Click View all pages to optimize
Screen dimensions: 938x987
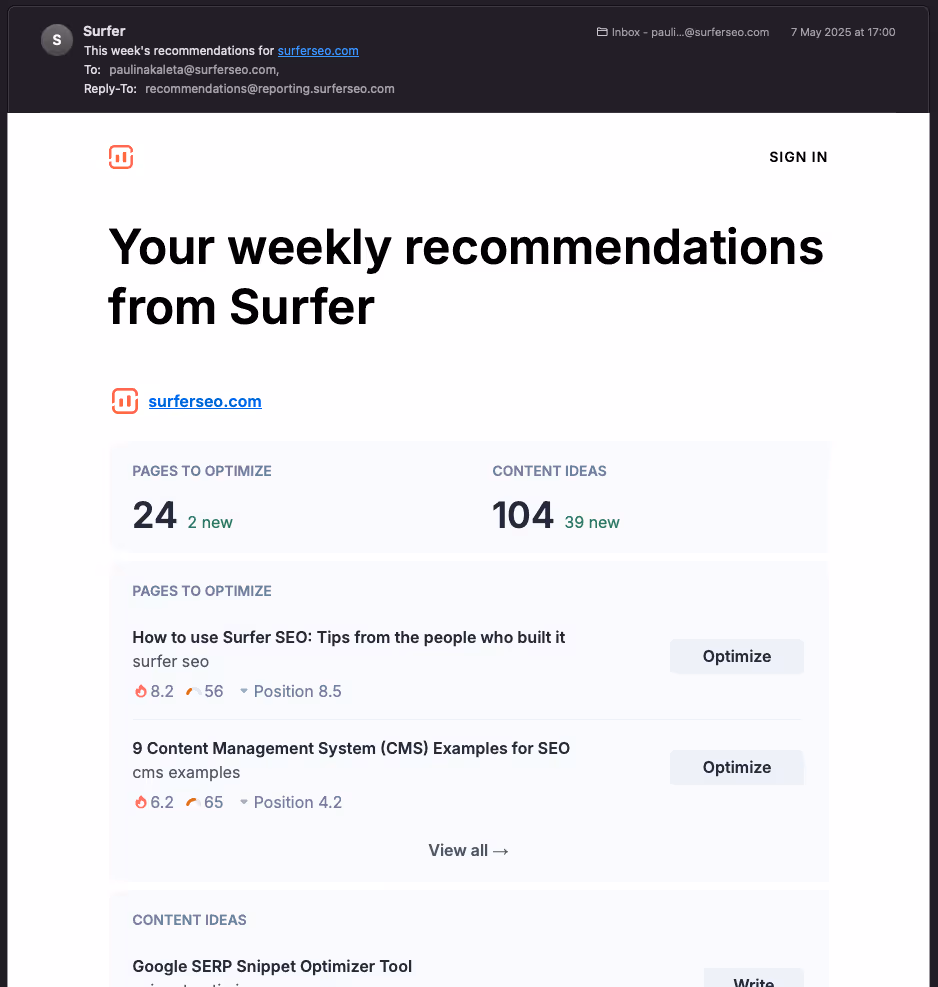click(x=469, y=850)
